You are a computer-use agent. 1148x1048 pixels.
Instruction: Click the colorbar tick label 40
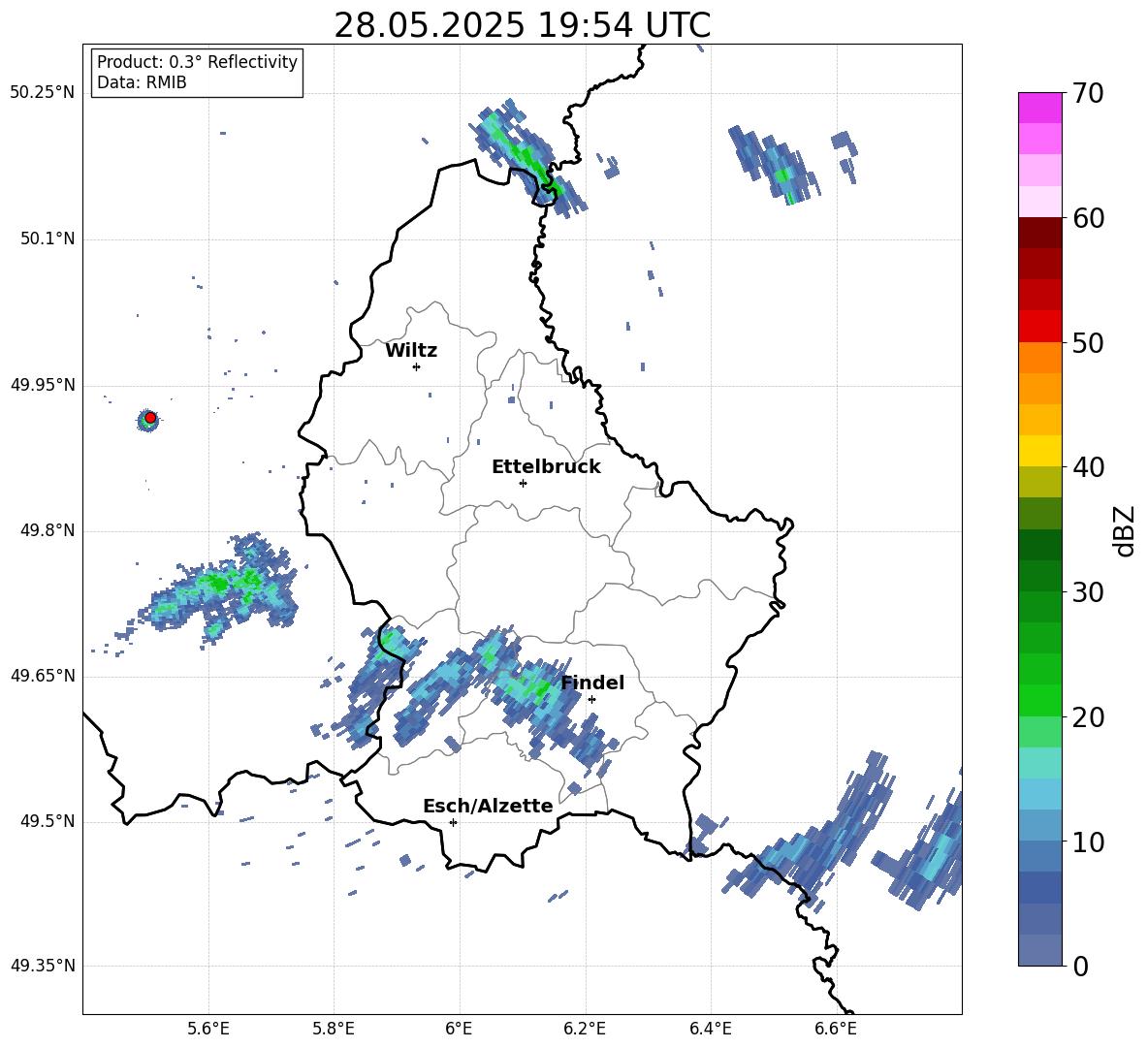[1089, 467]
